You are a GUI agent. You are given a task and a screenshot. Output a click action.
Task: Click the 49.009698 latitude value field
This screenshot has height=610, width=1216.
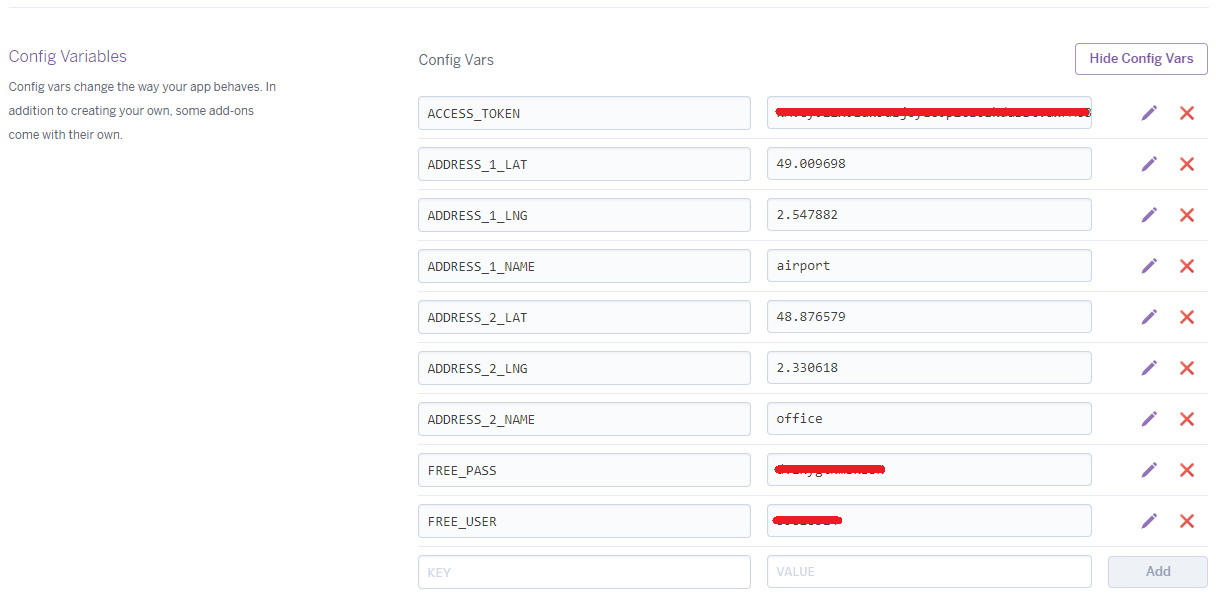pos(929,164)
